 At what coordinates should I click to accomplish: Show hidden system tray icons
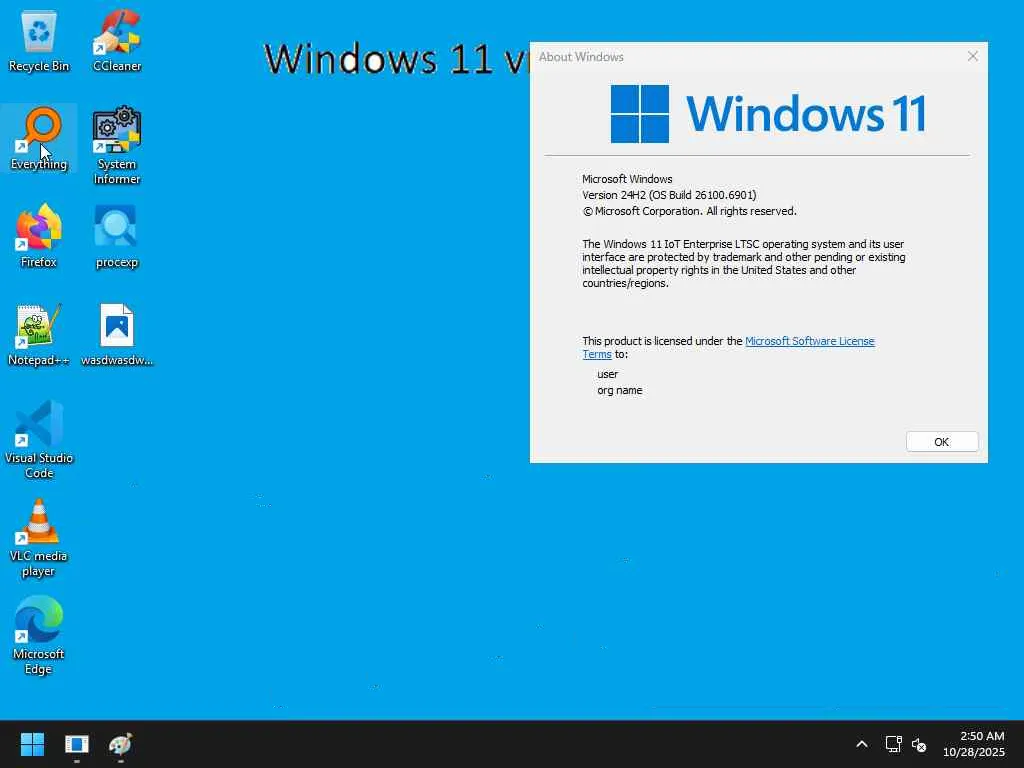click(x=862, y=744)
